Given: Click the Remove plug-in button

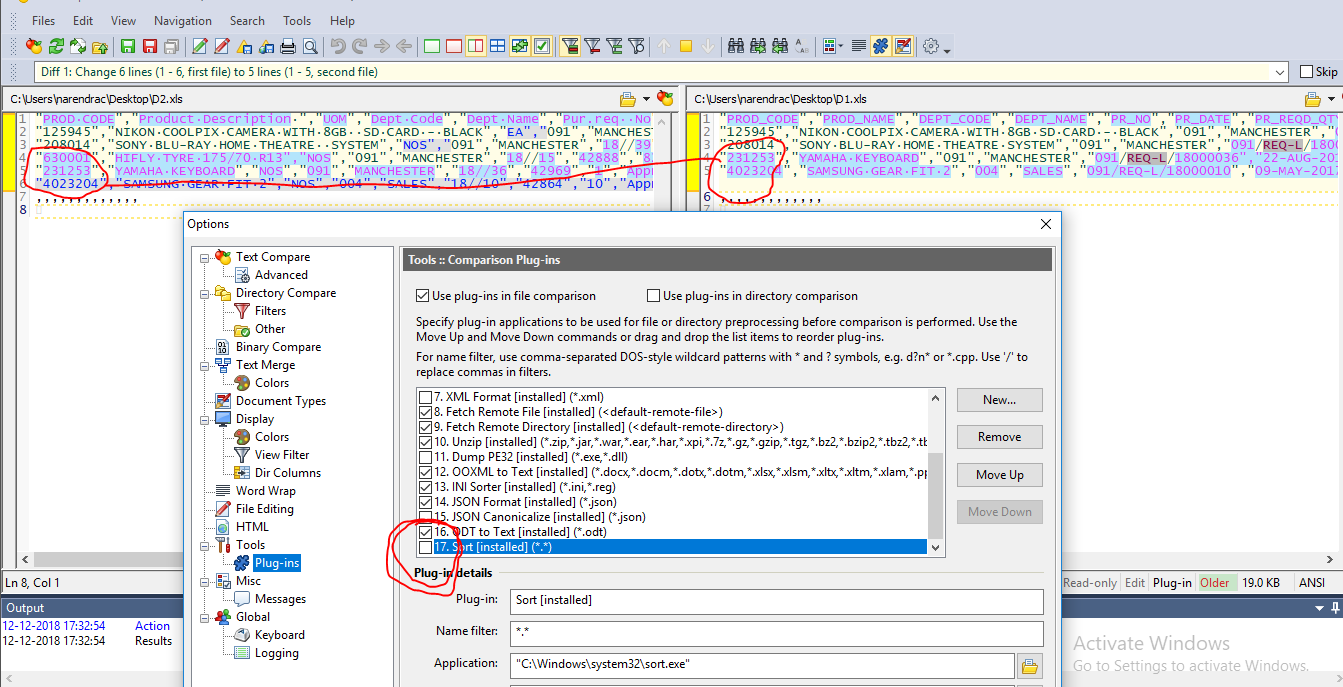Looking at the screenshot, I should coord(1000,437).
